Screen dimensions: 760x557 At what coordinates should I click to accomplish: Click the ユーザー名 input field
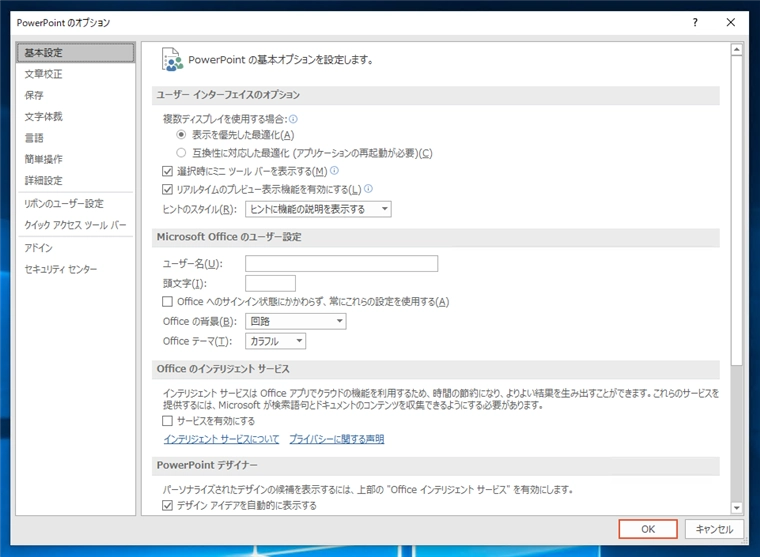coord(341,263)
